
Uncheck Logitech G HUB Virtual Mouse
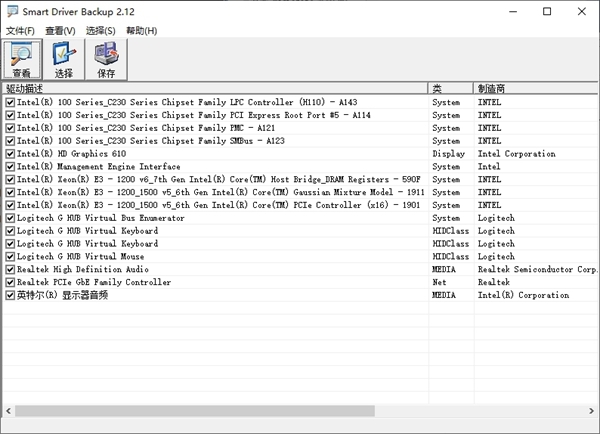(10, 256)
